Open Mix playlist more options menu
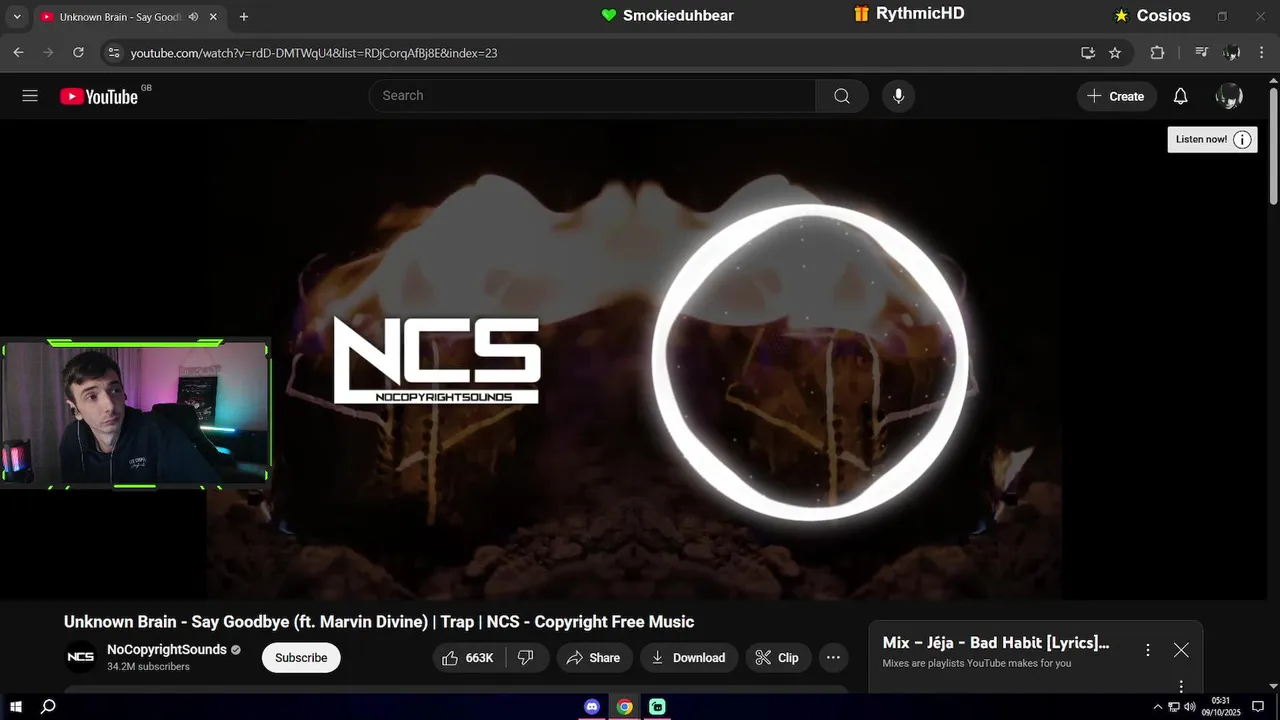Viewport: 1280px width, 720px height. [1148, 650]
